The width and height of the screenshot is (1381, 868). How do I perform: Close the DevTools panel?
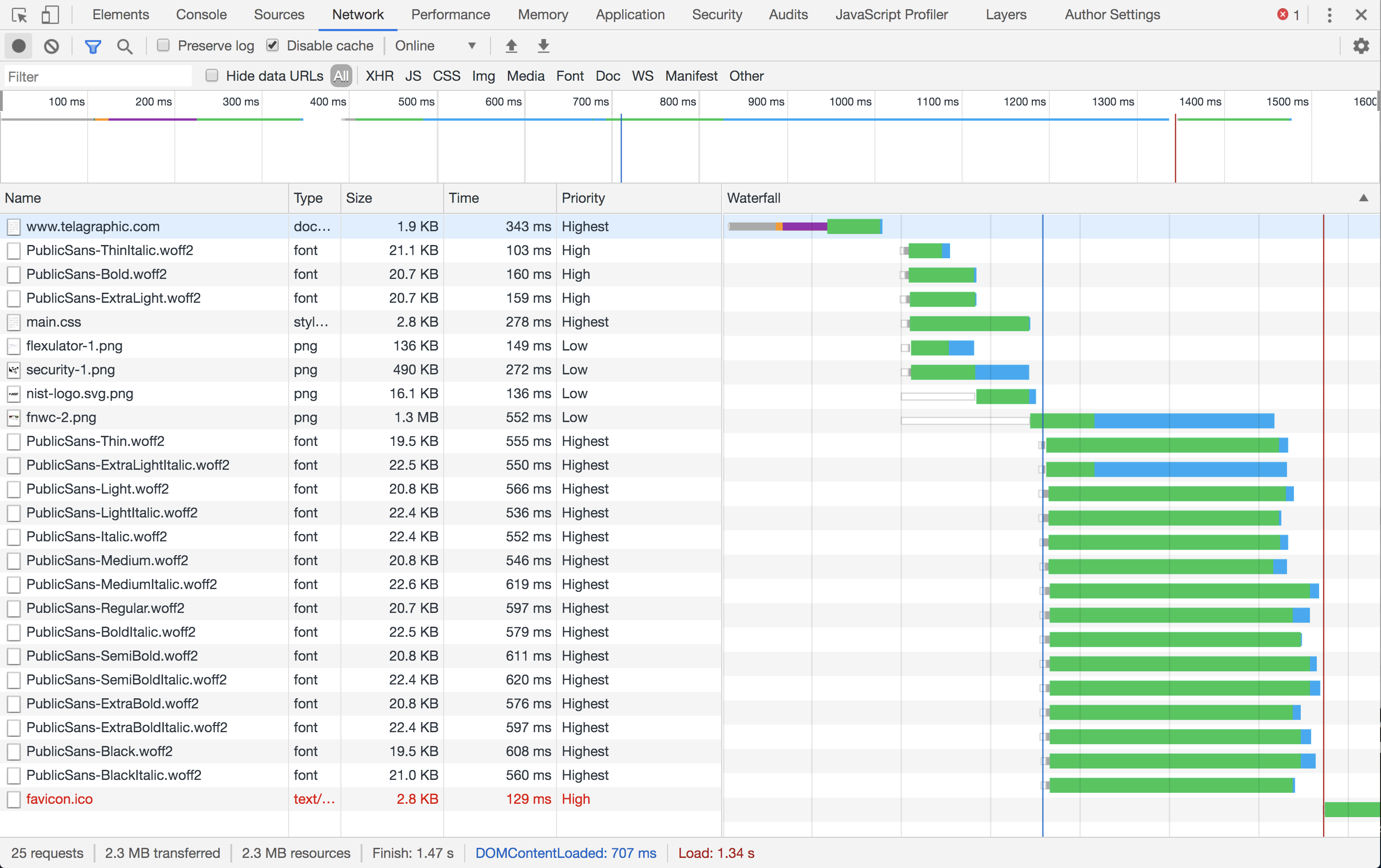point(1361,15)
